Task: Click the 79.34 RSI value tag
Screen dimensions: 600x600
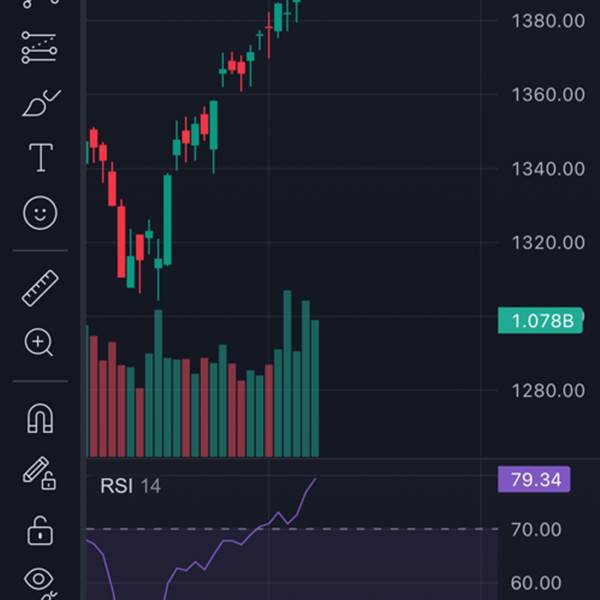Action: tap(534, 479)
